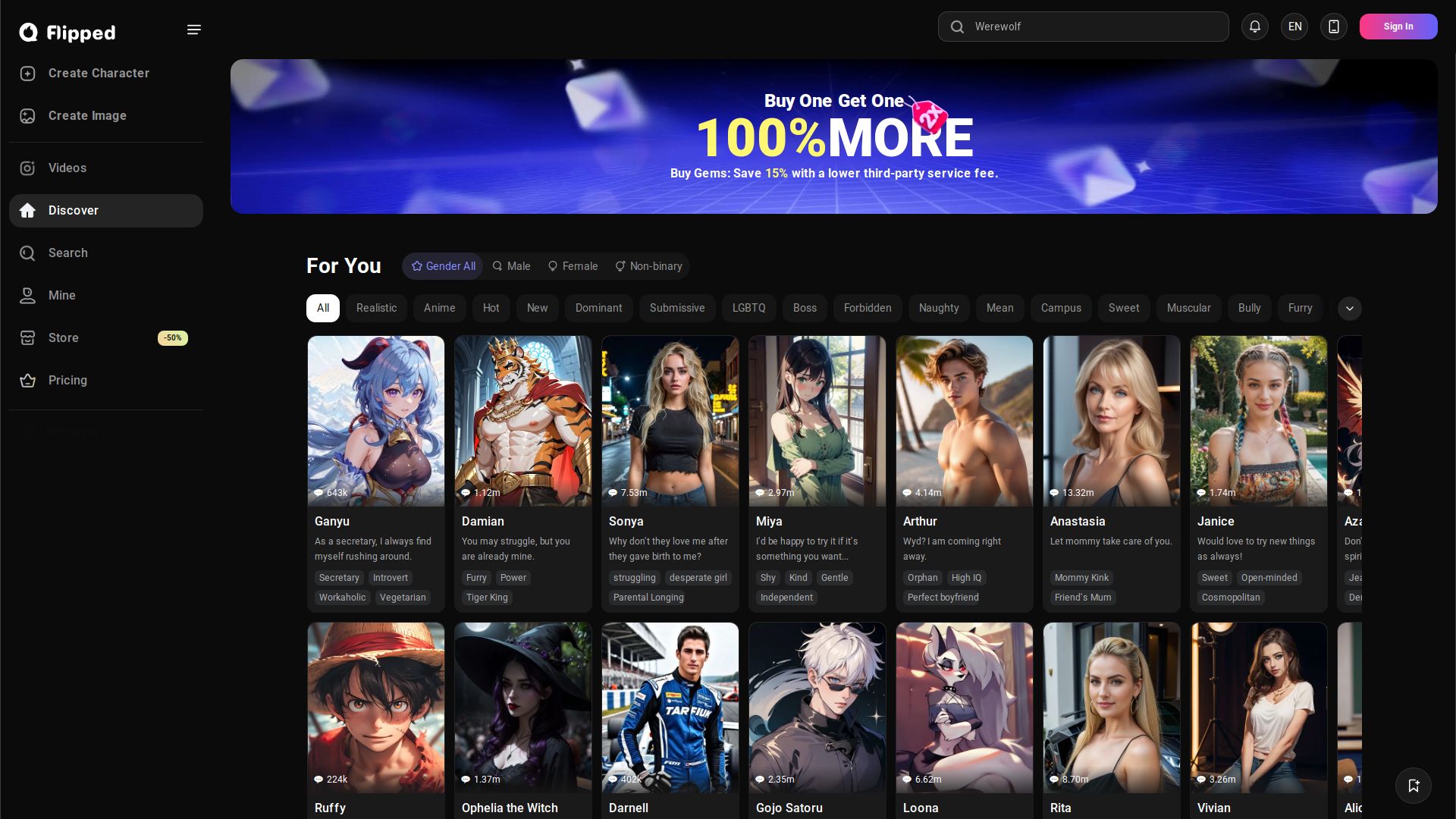Click the Perfect boyfriend tag on Arthur
This screenshot has width=1456, height=819.
(x=943, y=598)
